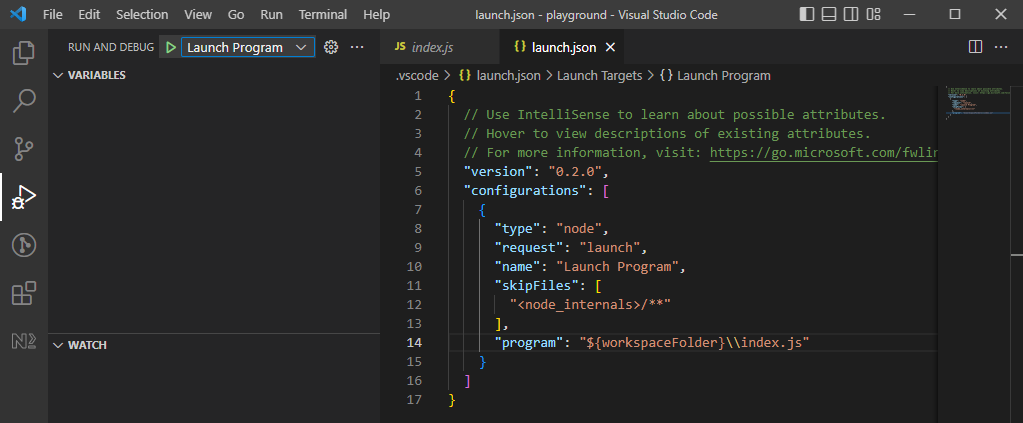Screen dimensions: 1023x423
Task: Collapse the VARIABLES section
Action: 214,75
